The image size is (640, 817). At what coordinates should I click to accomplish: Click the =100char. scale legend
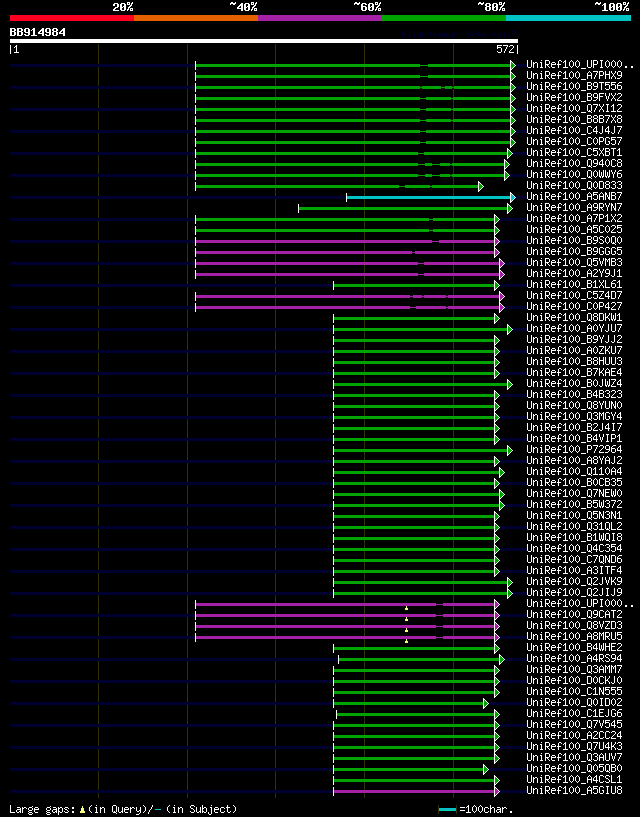click(x=474, y=809)
